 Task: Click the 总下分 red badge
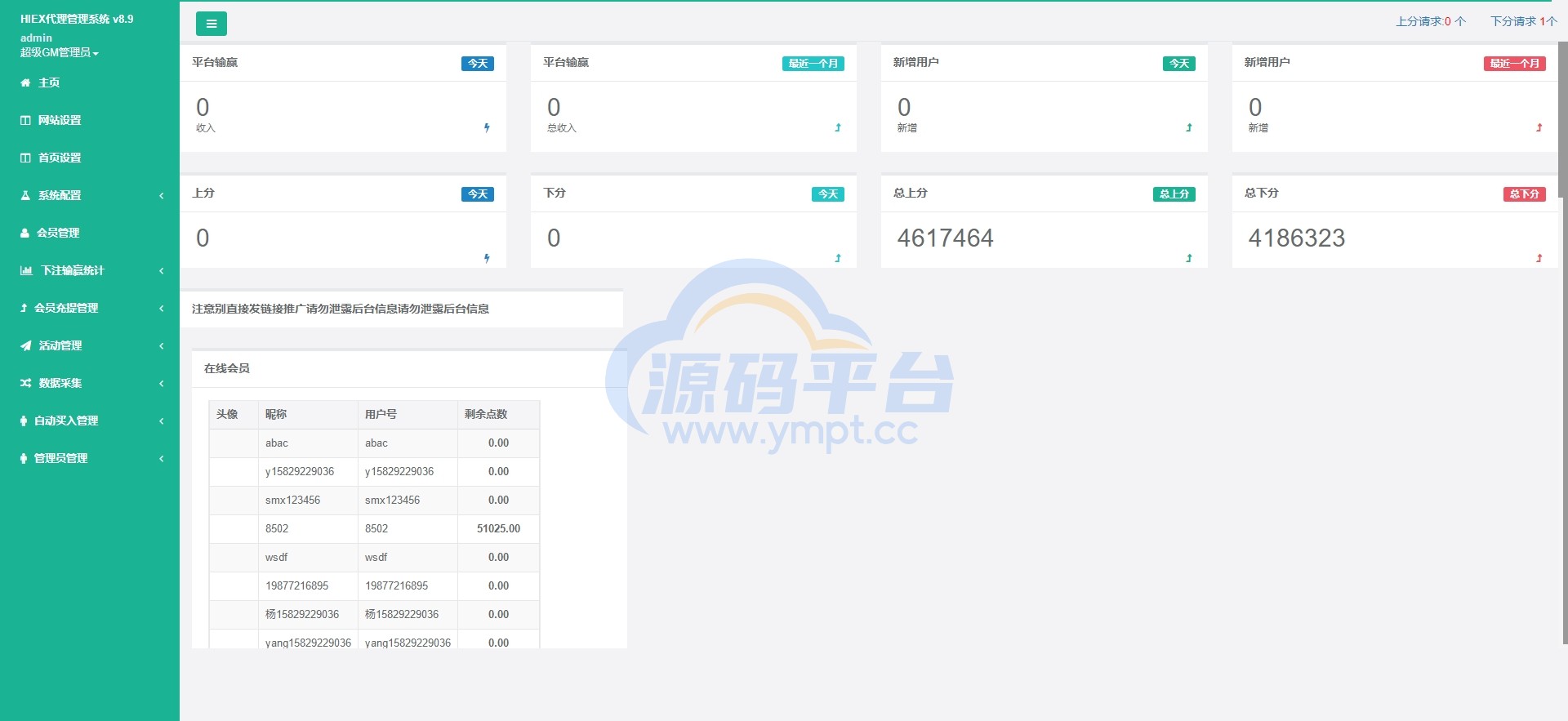pos(1525,194)
